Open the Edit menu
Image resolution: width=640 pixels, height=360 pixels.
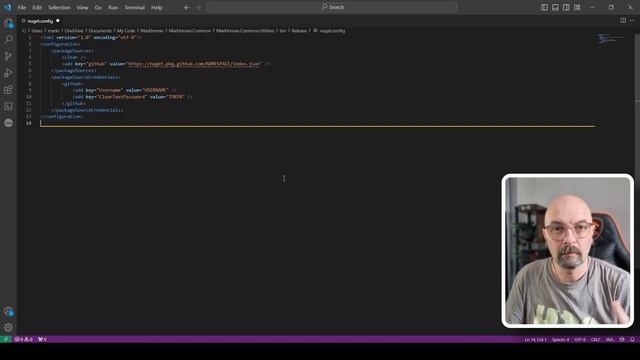37,7
